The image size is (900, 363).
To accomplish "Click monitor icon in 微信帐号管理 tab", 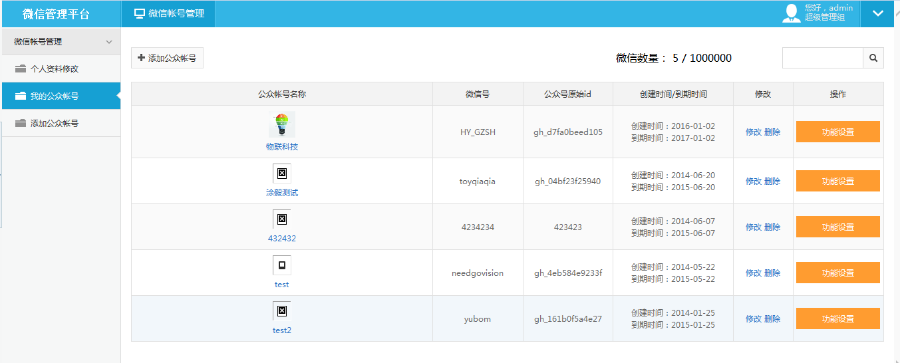I will pyautogui.click(x=139, y=14).
